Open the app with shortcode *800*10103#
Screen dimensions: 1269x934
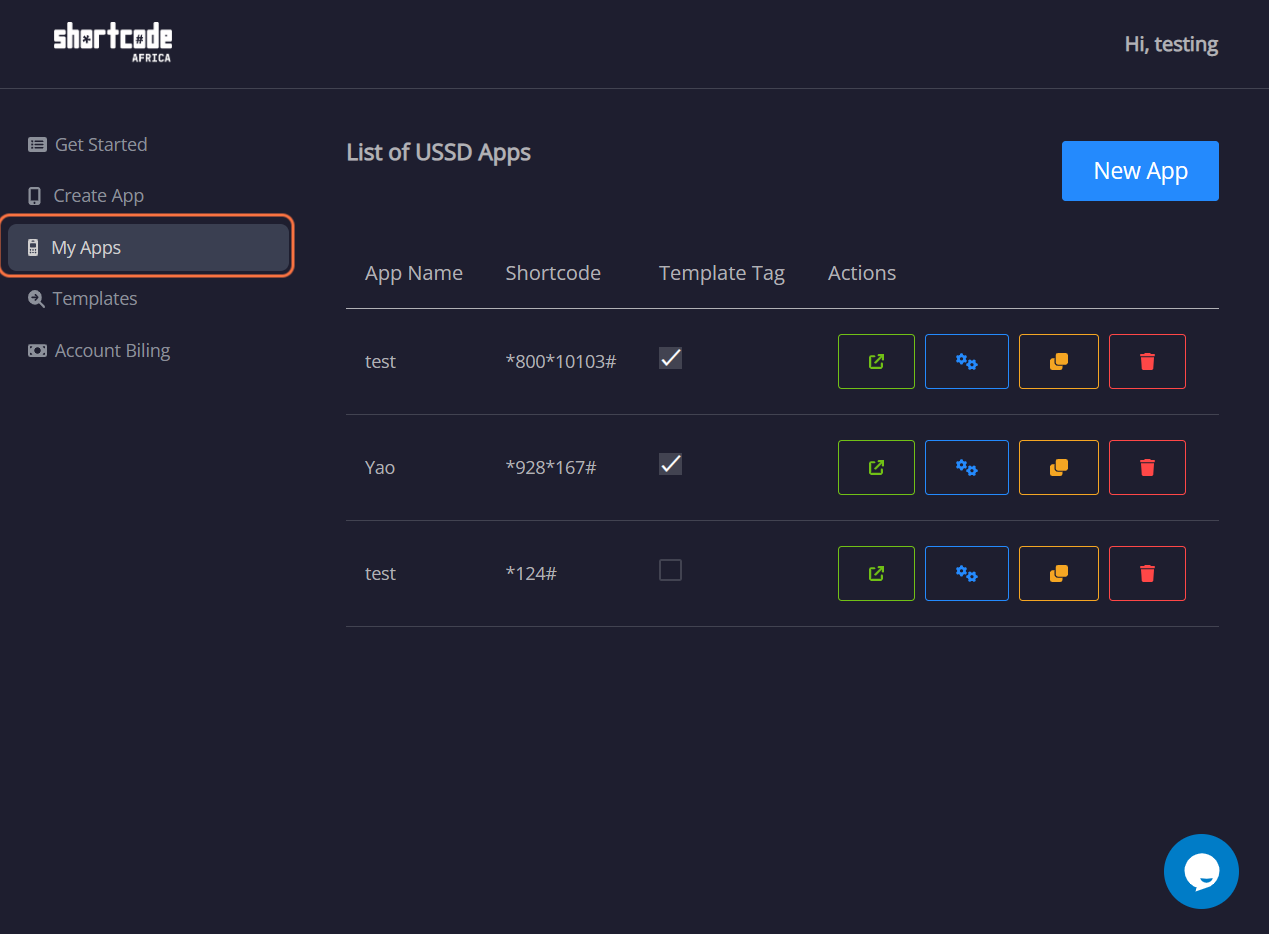click(x=876, y=361)
